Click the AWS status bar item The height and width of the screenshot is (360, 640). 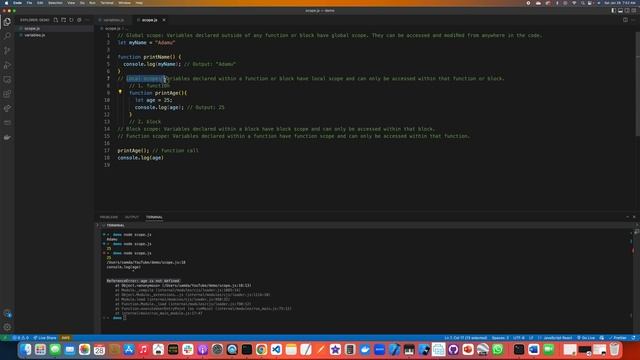point(65,338)
